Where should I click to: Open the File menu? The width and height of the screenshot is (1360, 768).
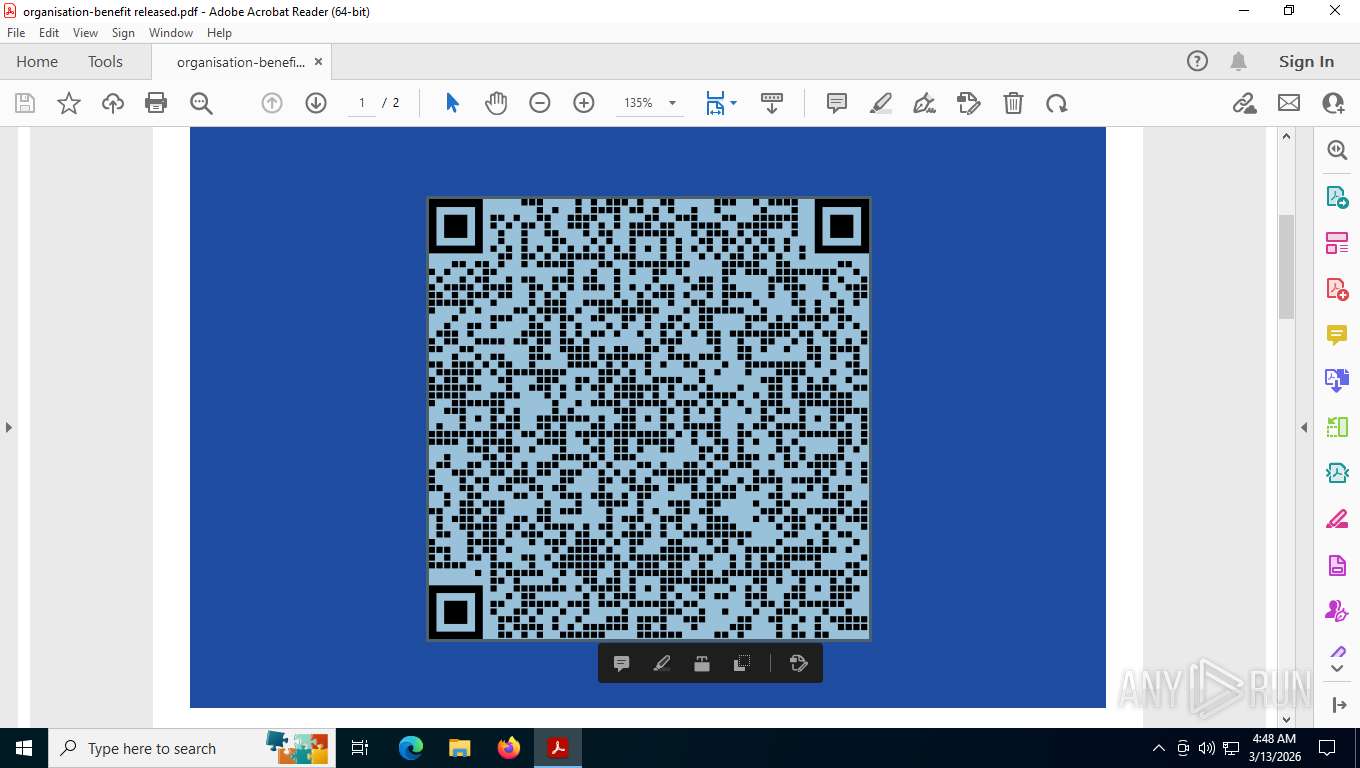pyautogui.click(x=16, y=33)
